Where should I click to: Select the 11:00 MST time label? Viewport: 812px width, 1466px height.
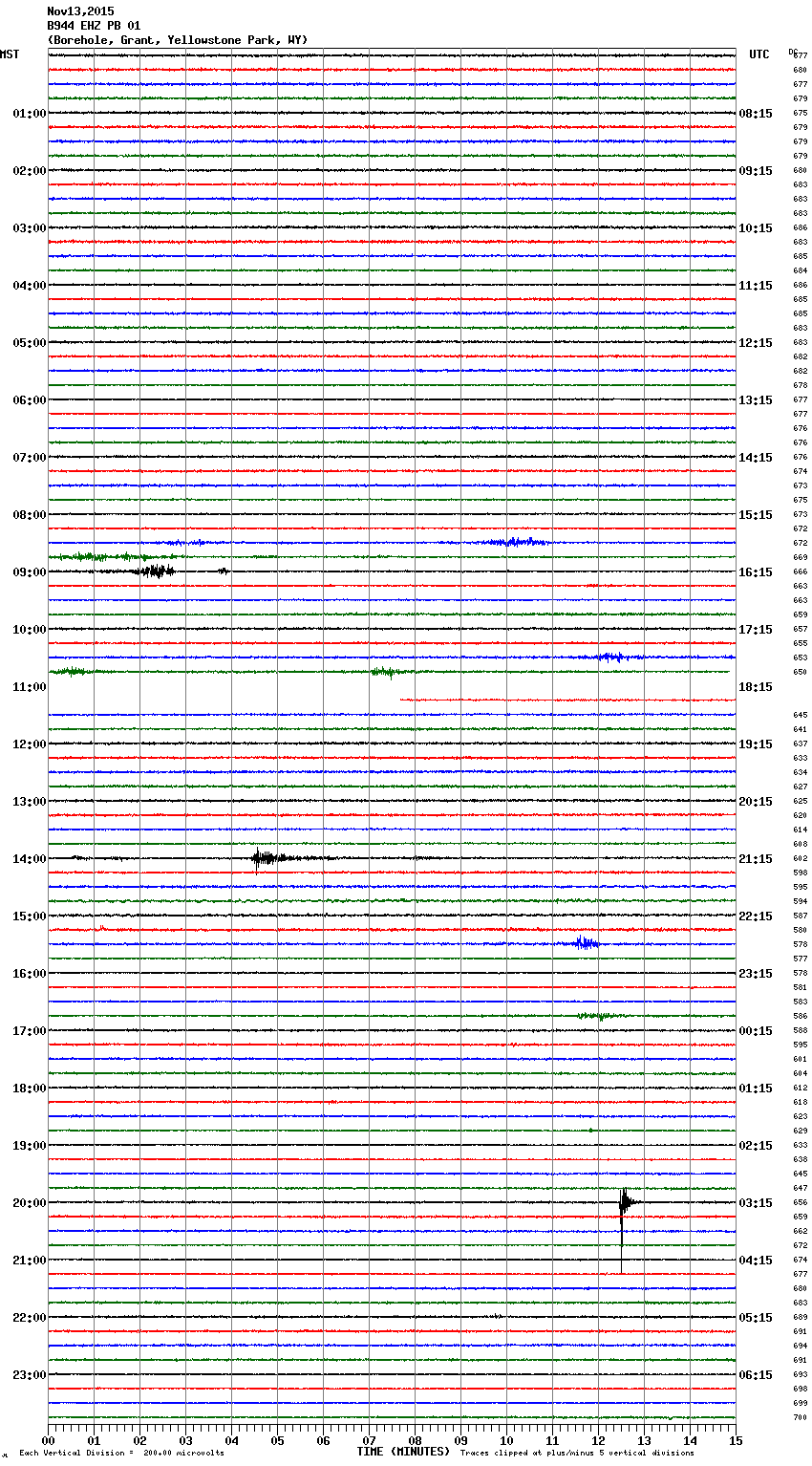[x=30, y=687]
